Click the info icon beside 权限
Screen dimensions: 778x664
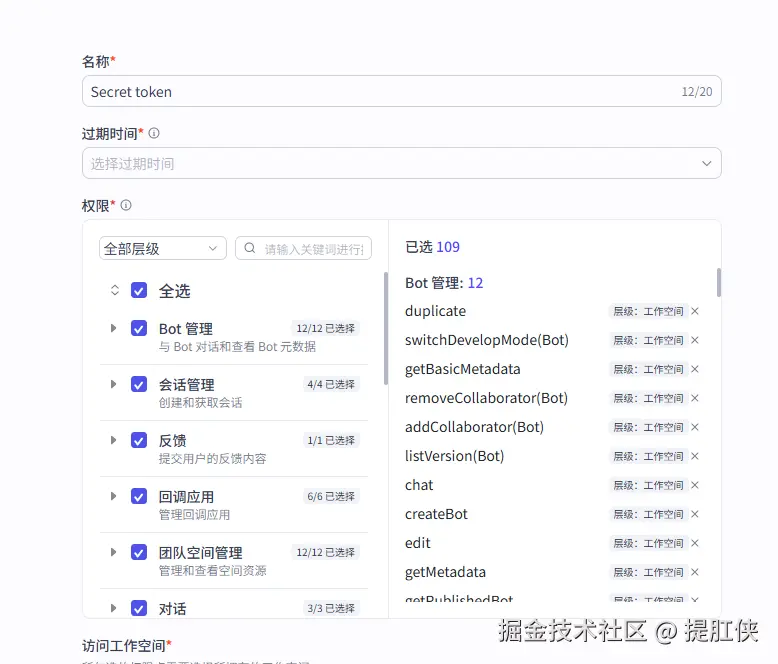click(x=126, y=205)
